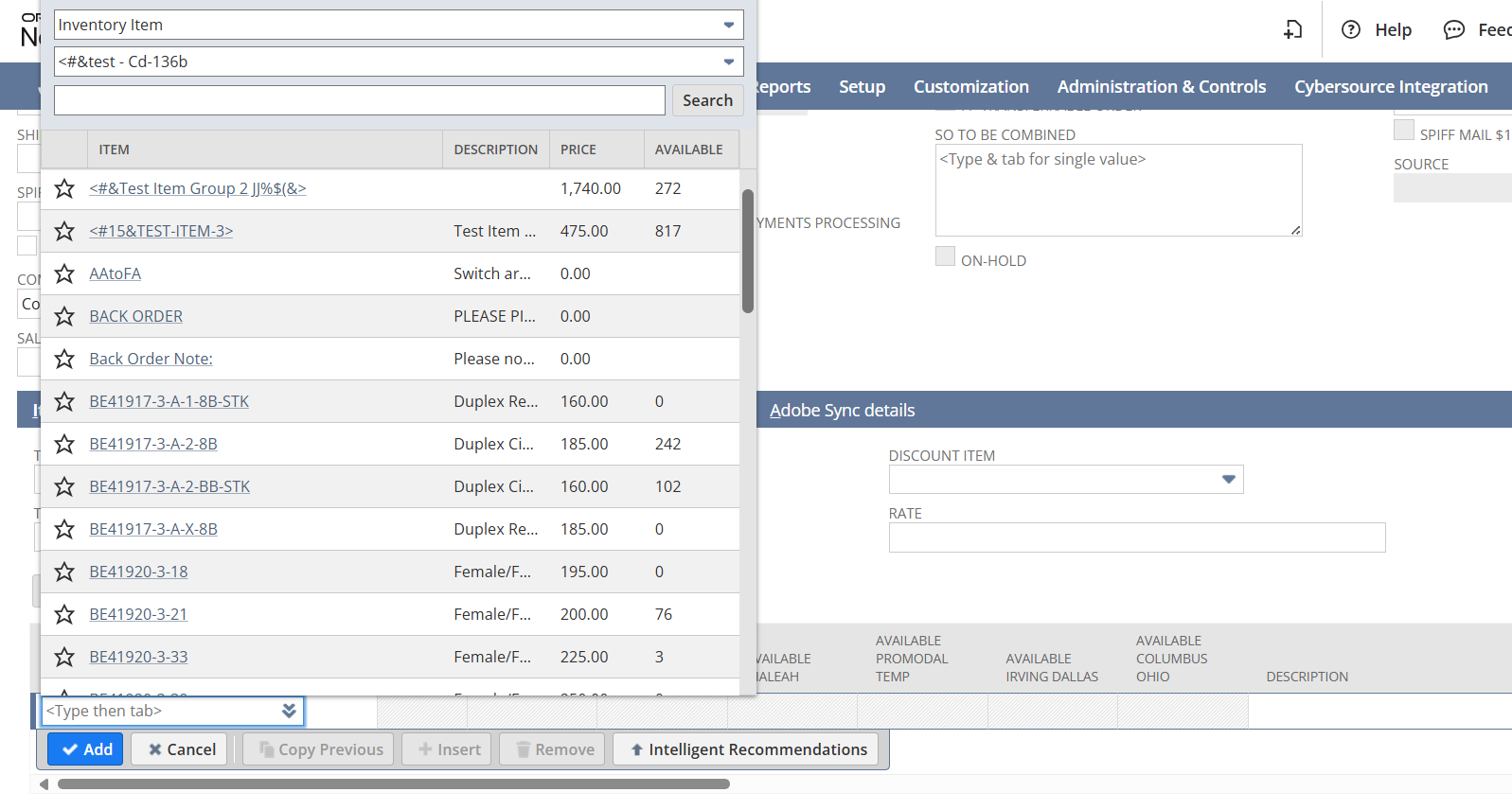This screenshot has height=810, width=1512.
Task: Toggle the ON-HOLD checkbox
Action: pyautogui.click(x=945, y=256)
